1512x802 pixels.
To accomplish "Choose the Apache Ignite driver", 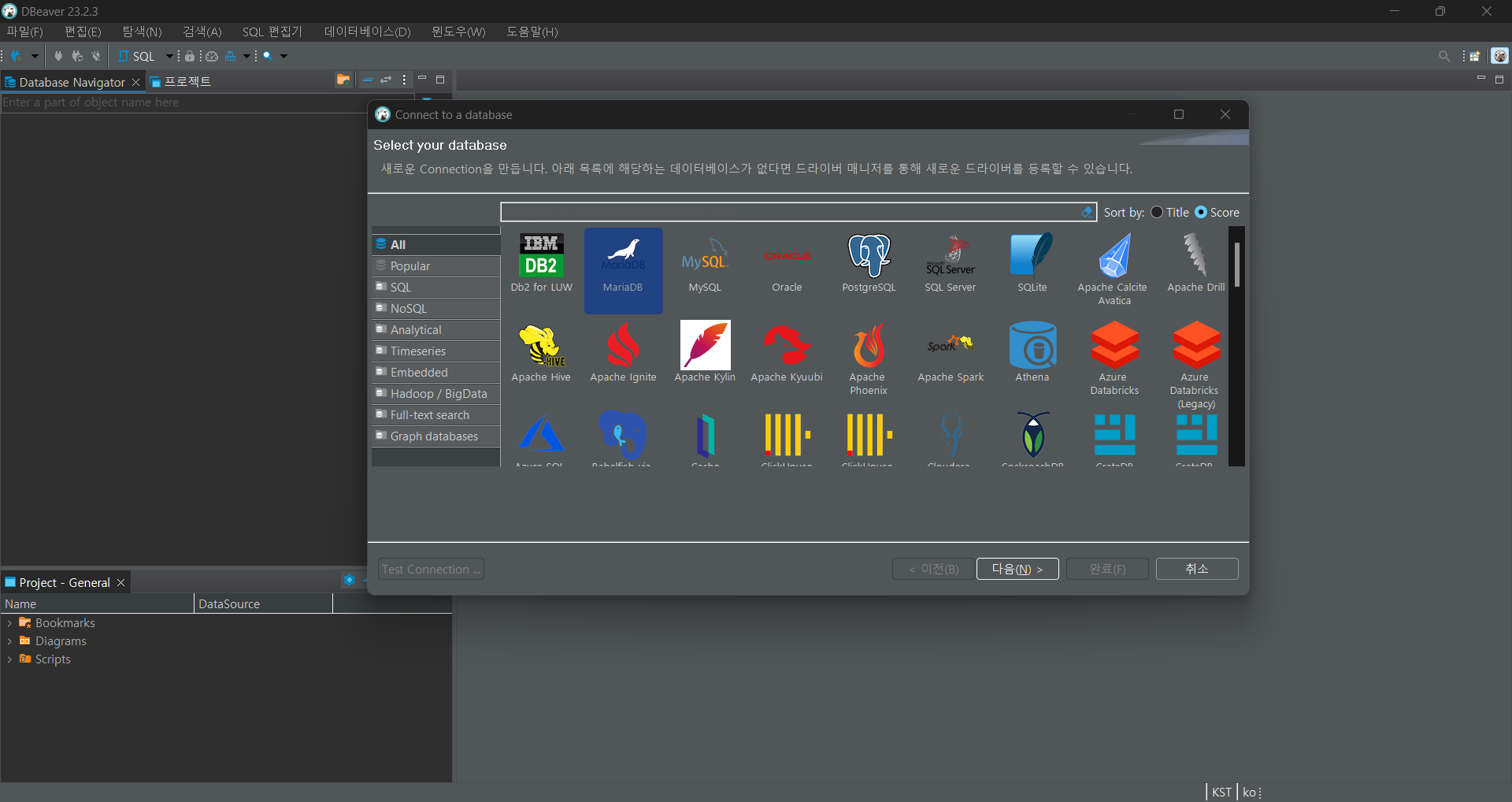I will click(x=623, y=353).
